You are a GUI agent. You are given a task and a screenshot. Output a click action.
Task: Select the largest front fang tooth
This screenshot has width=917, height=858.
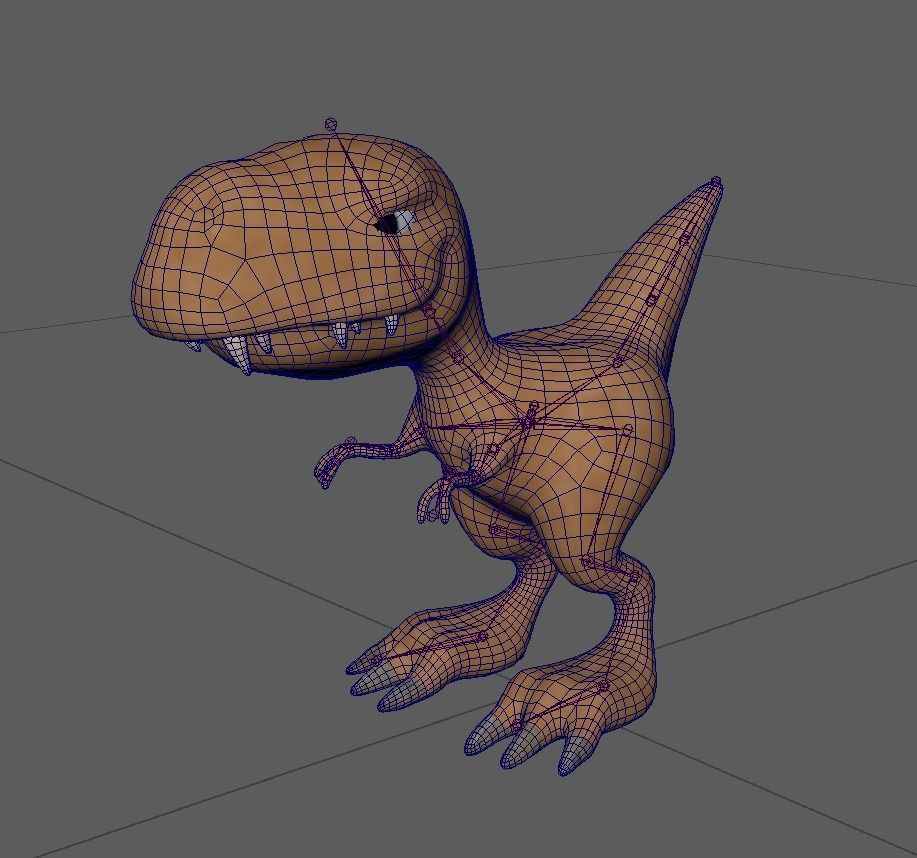point(239,353)
